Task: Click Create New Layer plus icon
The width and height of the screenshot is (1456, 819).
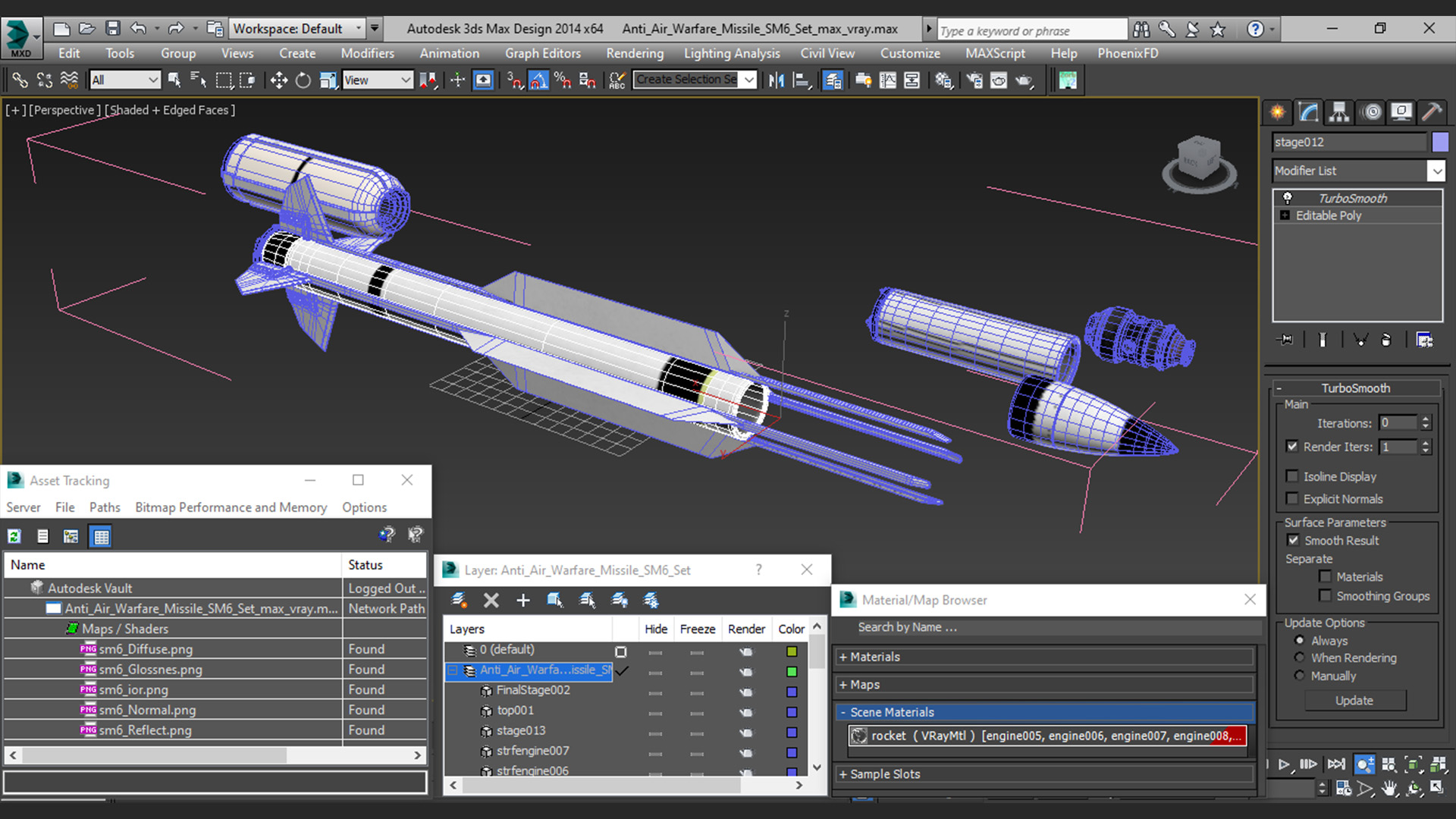Action: coord(523,601)
